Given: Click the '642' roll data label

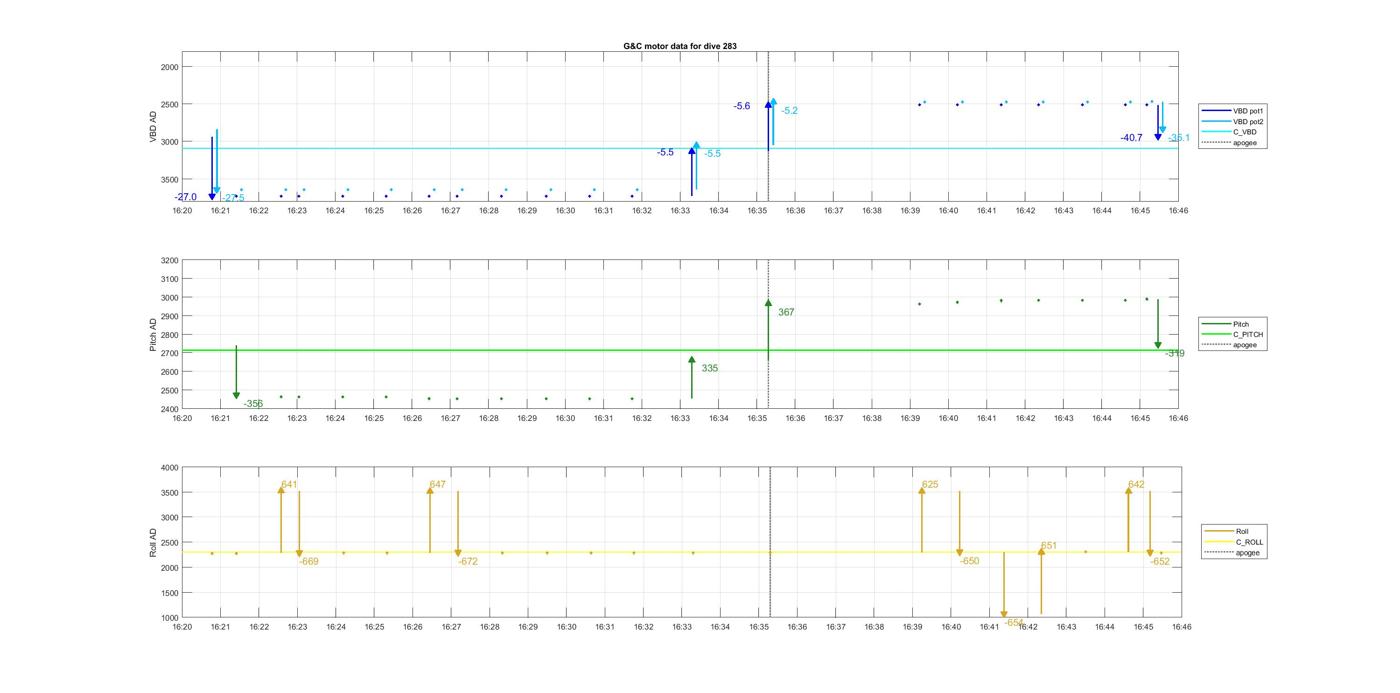Looking at the screenshot, I should (1136, 484).
